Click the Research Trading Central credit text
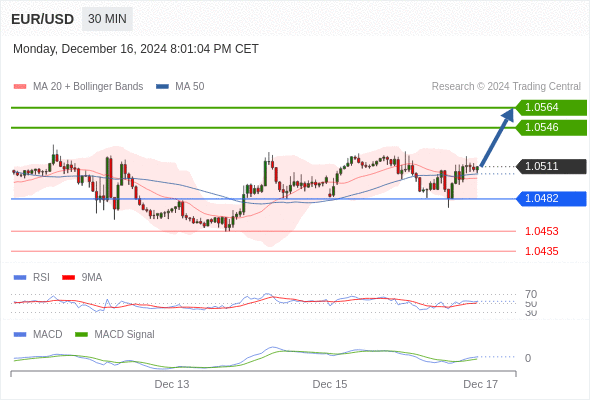Image resolution: width=590 pixels, height=400 pixels. [506, 87]
